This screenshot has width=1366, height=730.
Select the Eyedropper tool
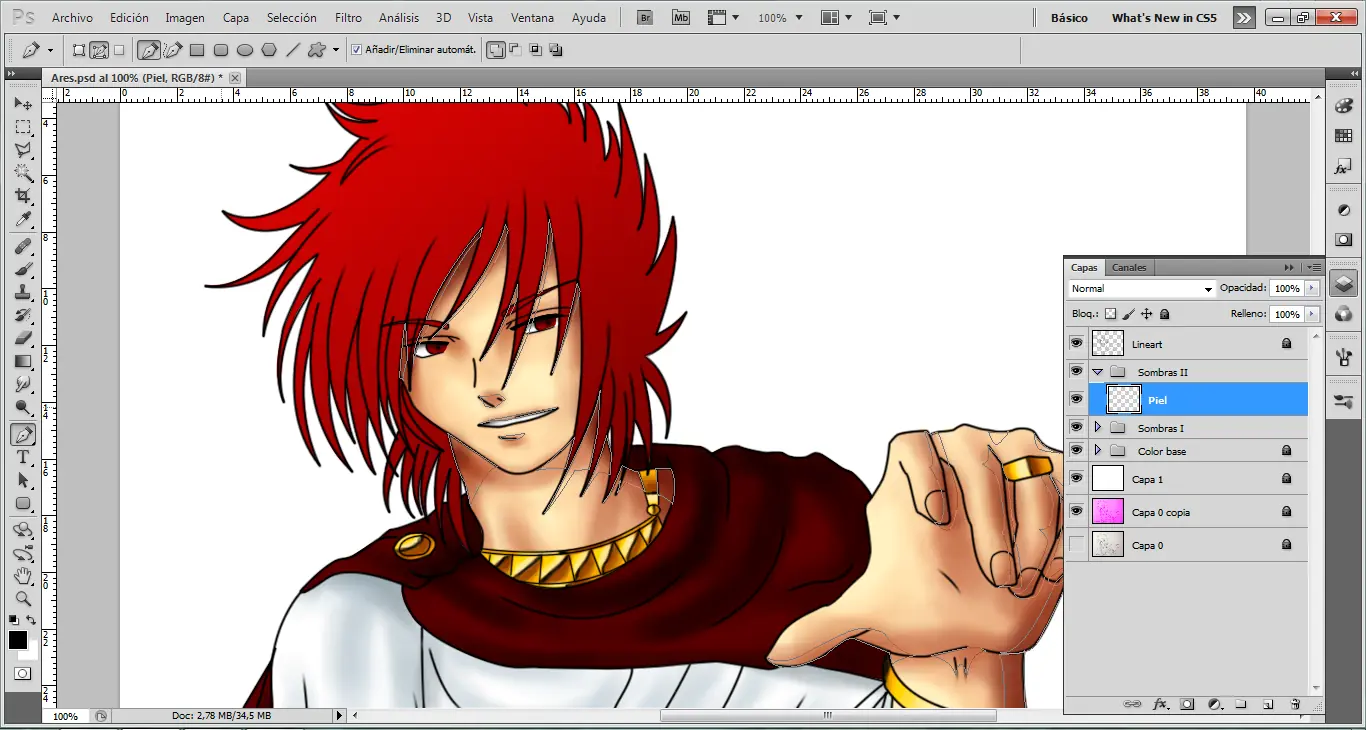pos(22,219)
